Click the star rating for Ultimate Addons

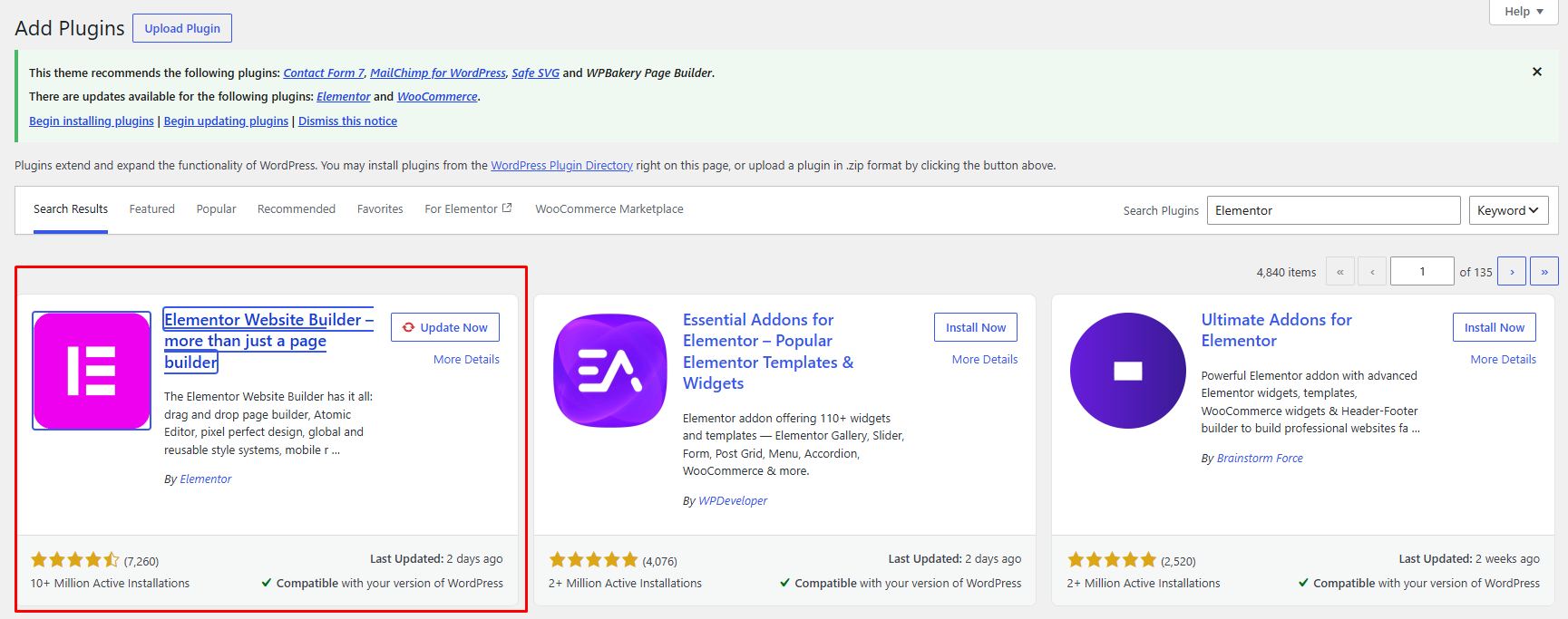[1112, 560]
